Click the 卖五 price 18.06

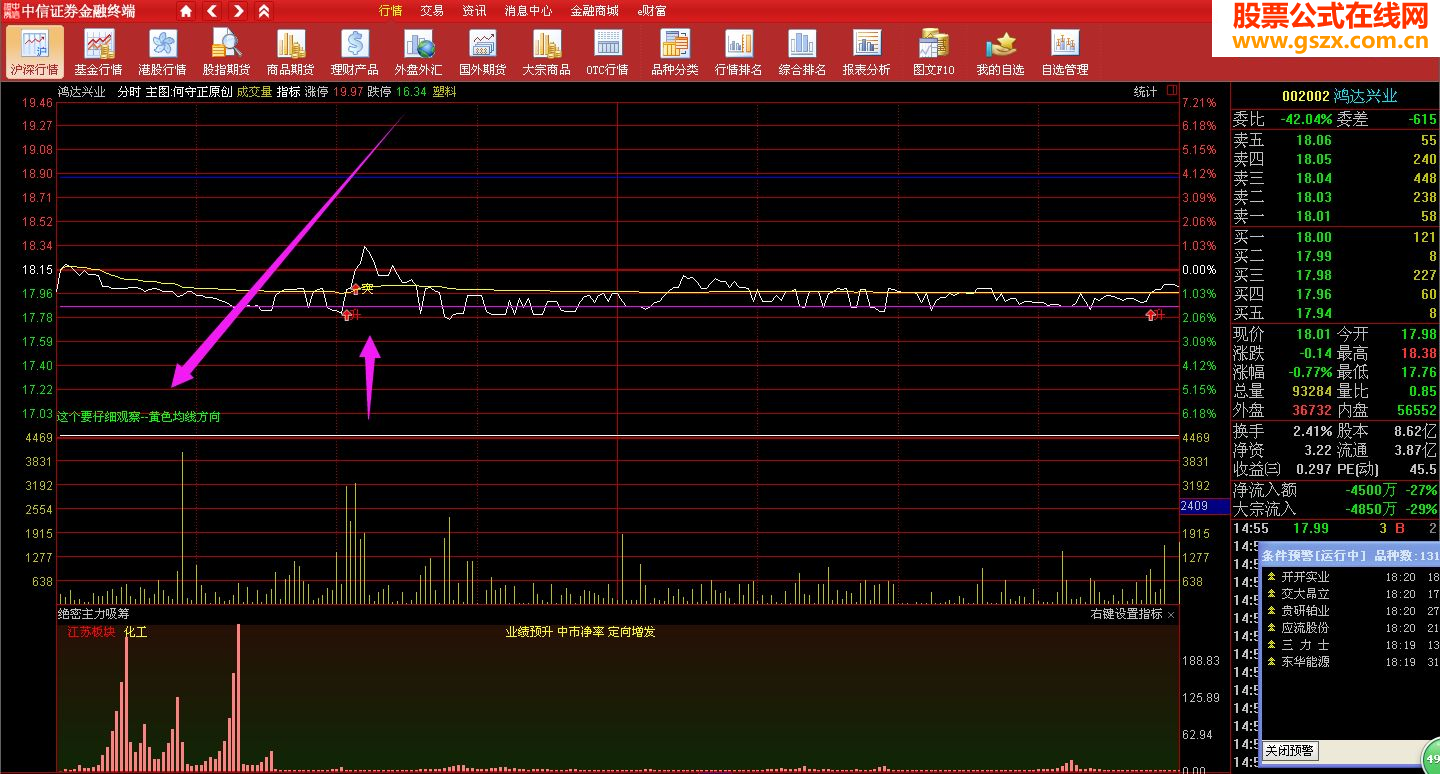(x=1313, y=141)
